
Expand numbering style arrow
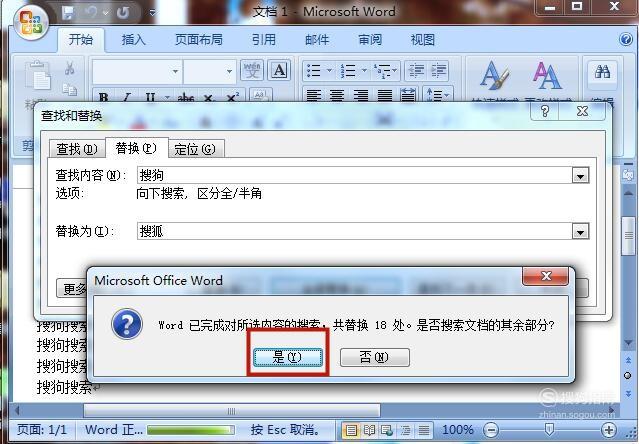364,71
